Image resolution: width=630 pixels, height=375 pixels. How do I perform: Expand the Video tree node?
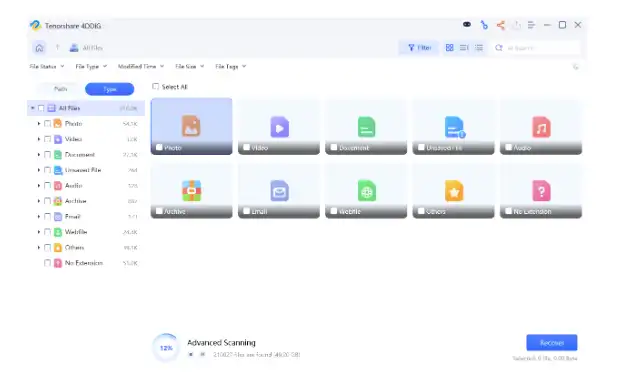(39, 139)
